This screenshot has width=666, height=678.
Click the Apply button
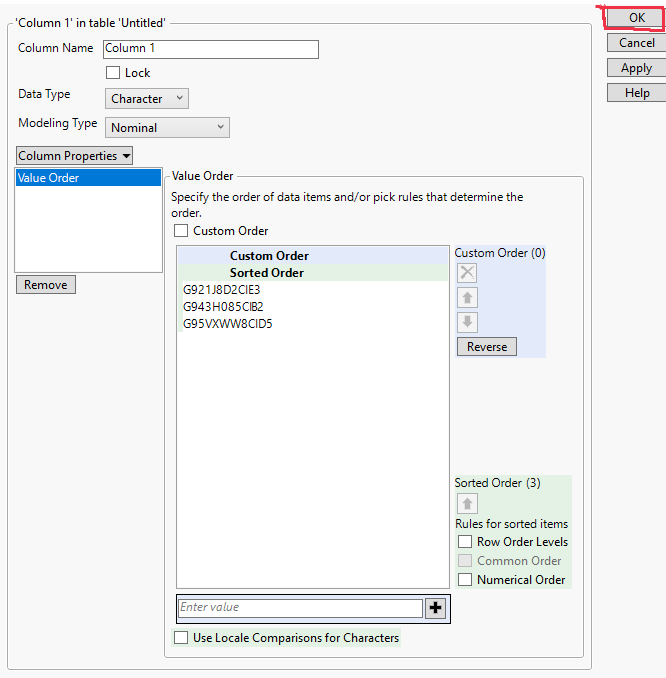tap(636, 68)
